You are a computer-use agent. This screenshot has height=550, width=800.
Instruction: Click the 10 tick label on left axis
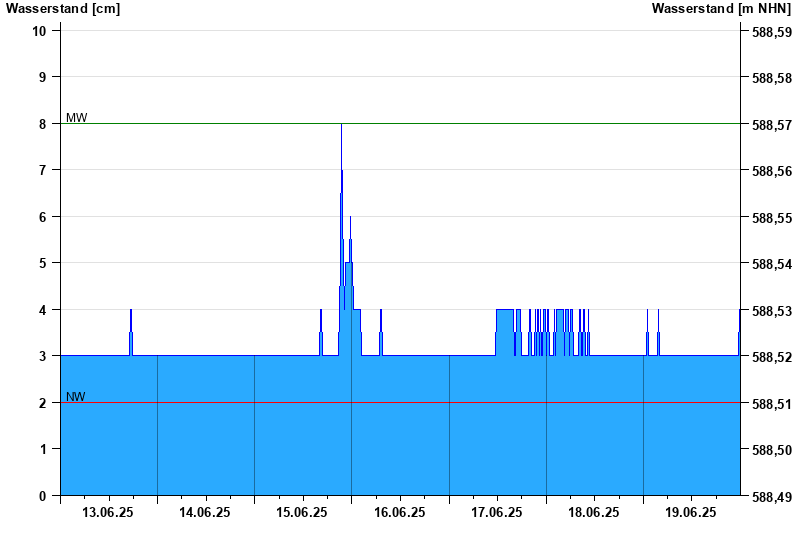(x=40, y=30)
